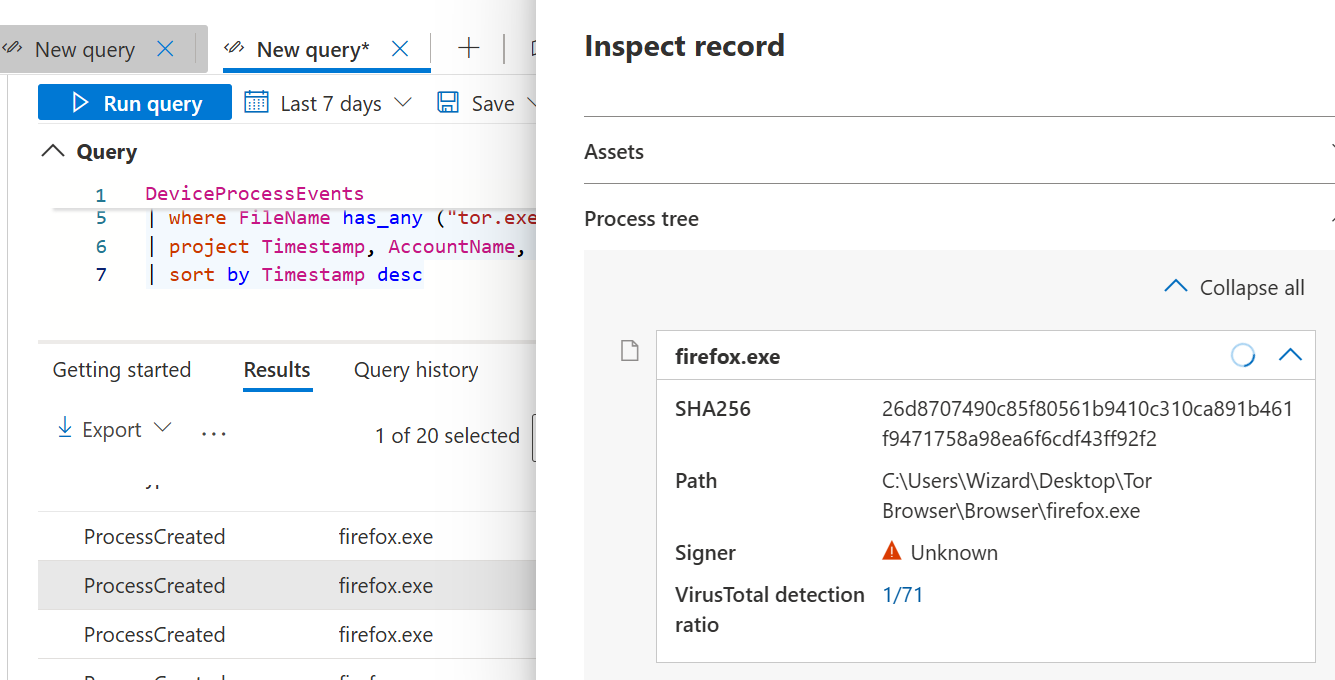Click the Export download icon
The height and width of the screenshot is (680, 1335).
(65, 429)
